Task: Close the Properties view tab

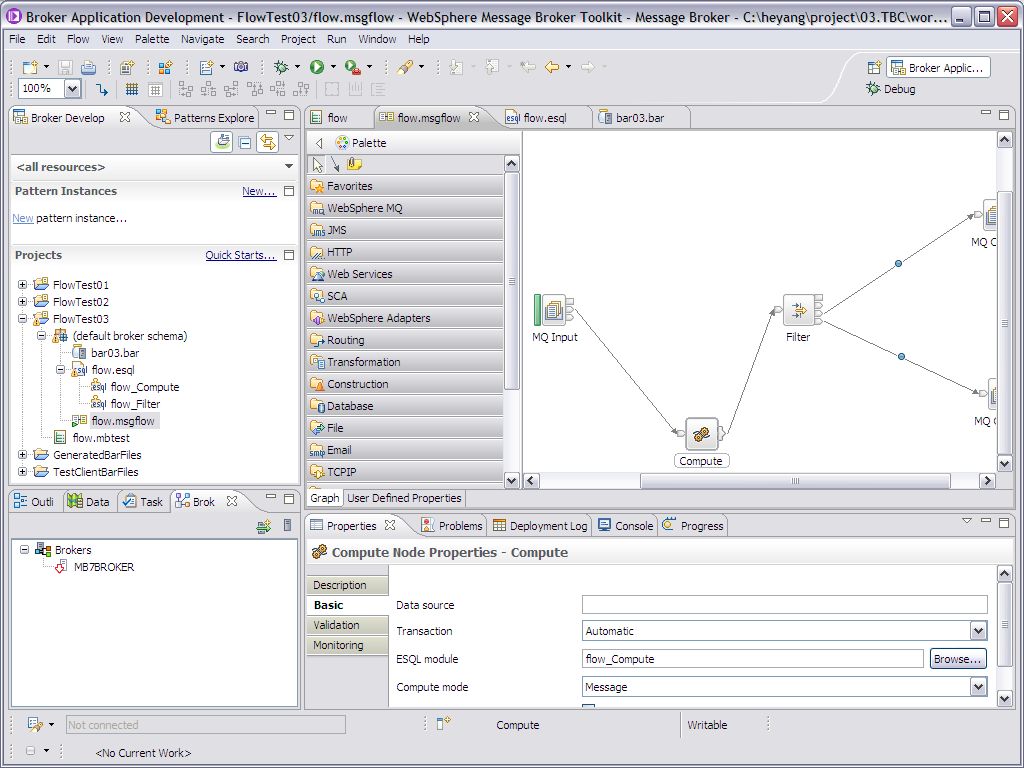Action: [390, 525]
